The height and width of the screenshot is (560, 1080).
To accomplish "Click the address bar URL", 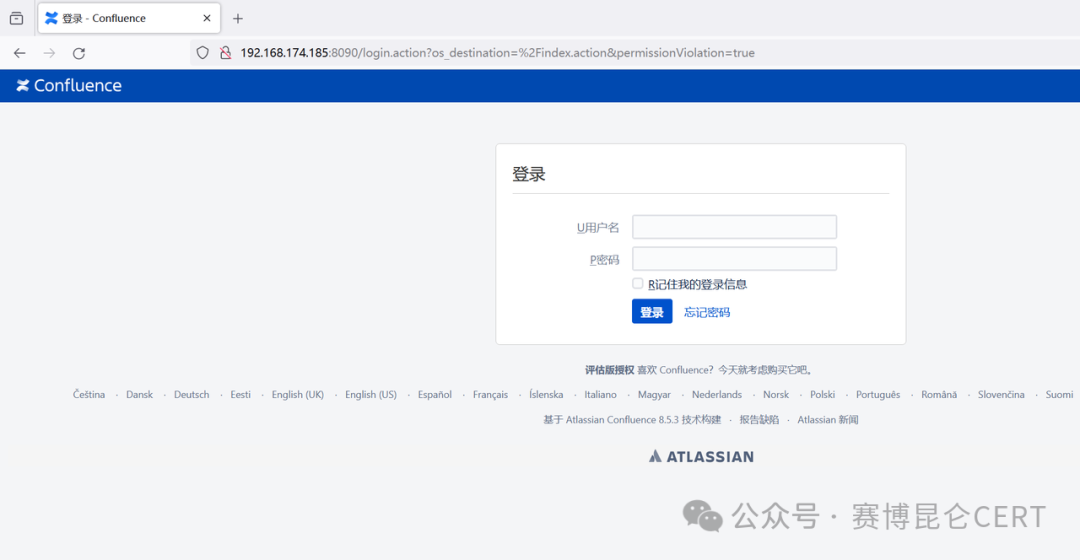I will 497,53.
